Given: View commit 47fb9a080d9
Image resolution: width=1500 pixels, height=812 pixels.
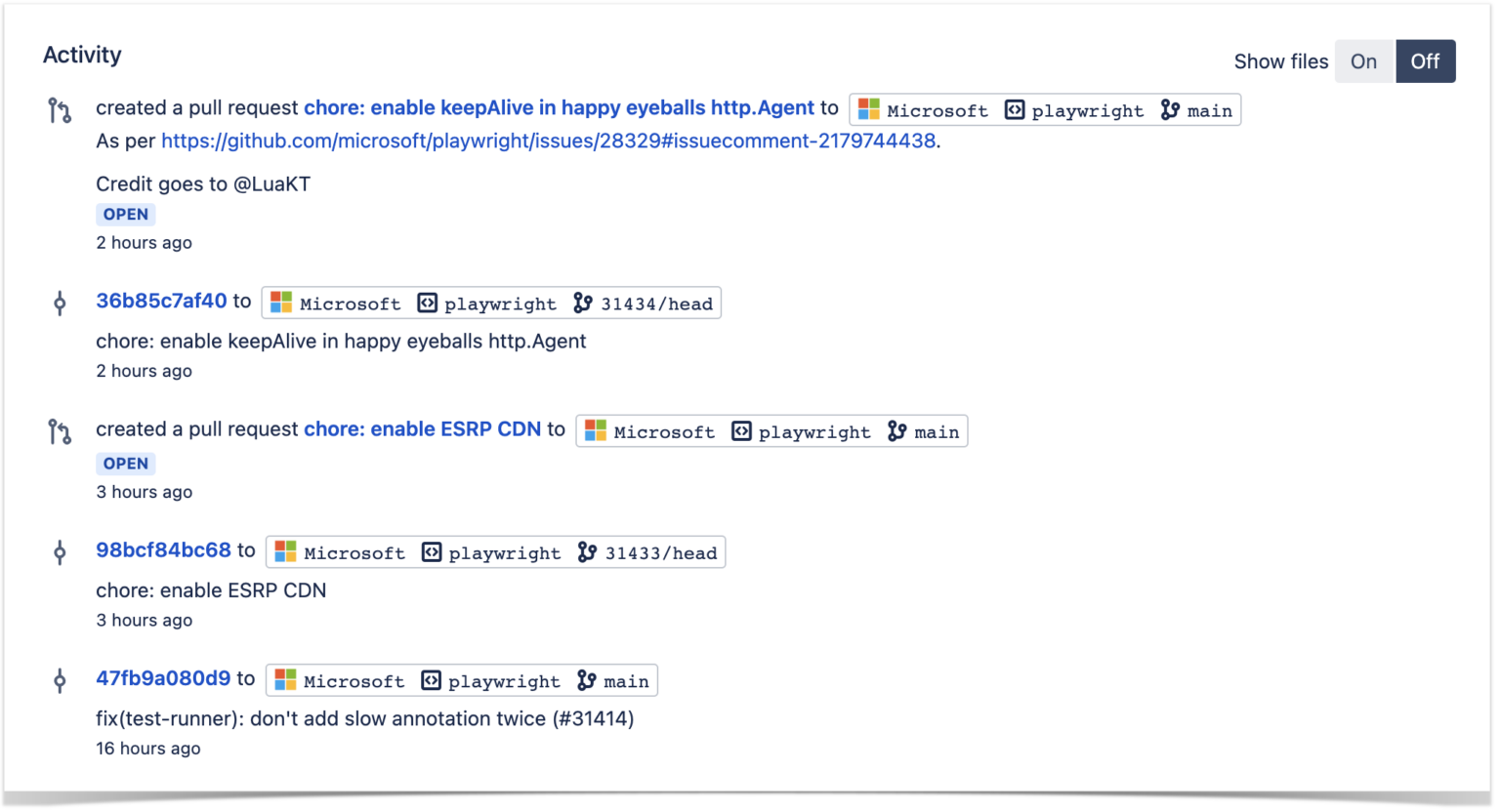Looking at the screenshot, I should (x=163, y=678).
